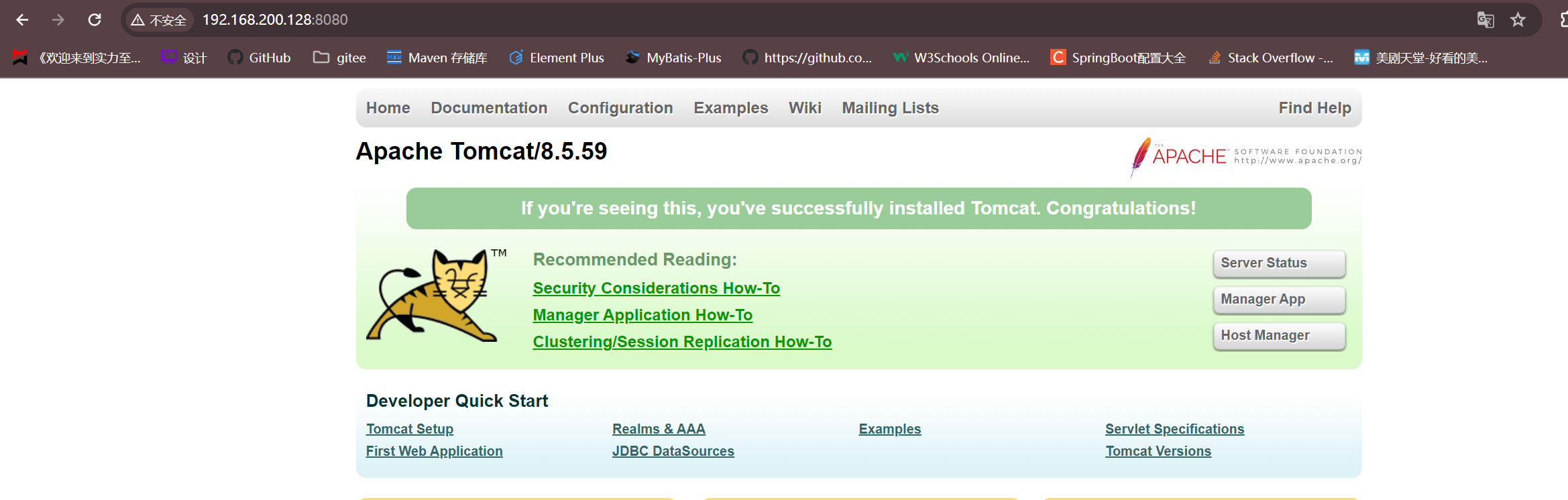The width and height of the screenshot is (1568, 500).
Task: Click the Server Status button
Action: pyautogui.click(x=1279, y=263)
